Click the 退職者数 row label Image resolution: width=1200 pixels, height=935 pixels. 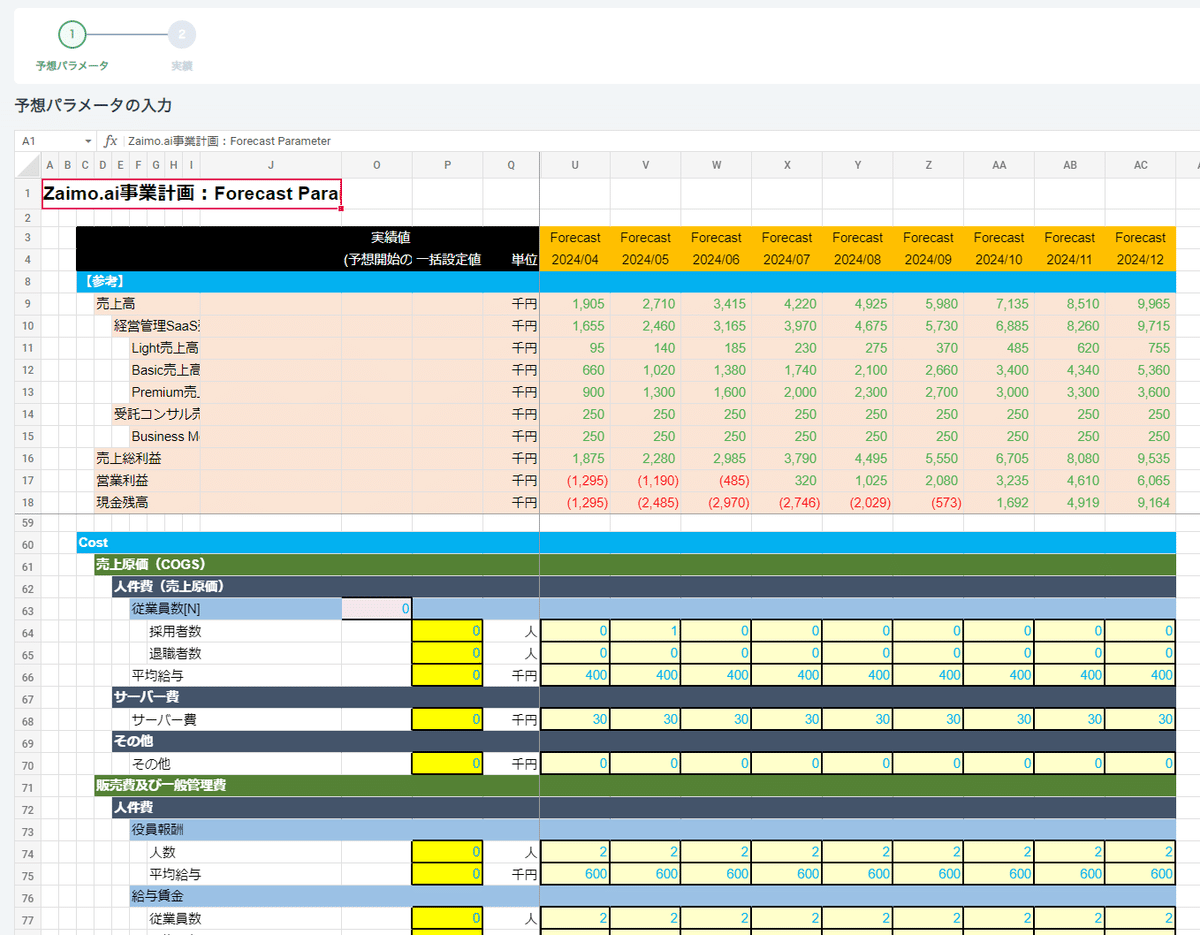click(175, 653)
